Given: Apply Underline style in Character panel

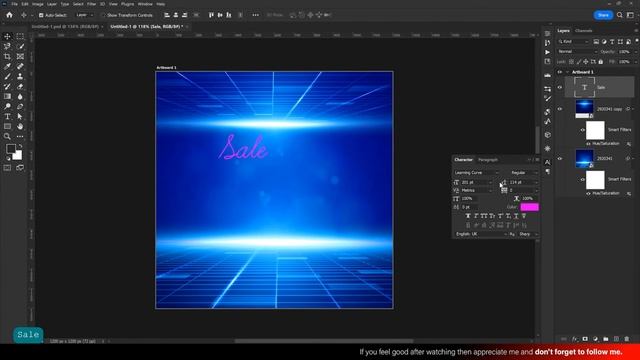Looking at the screenshot, I should 516,216.
